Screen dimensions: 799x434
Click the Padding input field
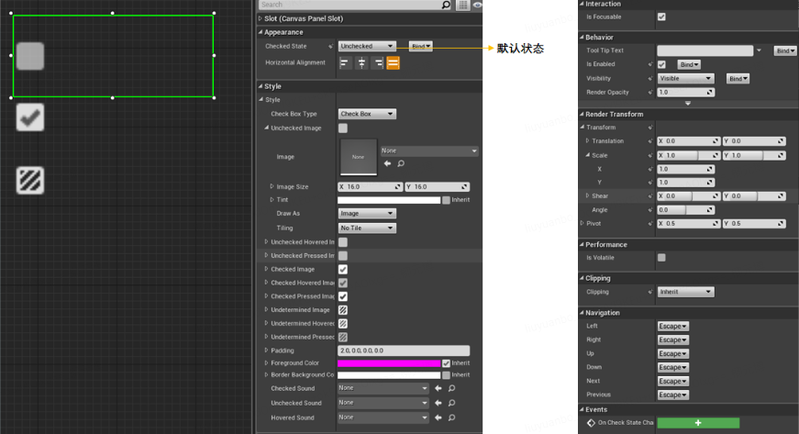tap(404, 350)
